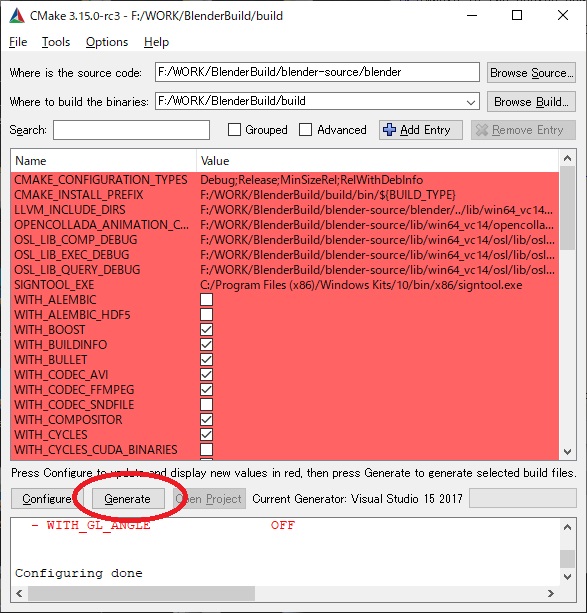This screenshot has width=587, height=613.
Task: Click the output log scroll up arrow
Action: [x=567, y=527]
